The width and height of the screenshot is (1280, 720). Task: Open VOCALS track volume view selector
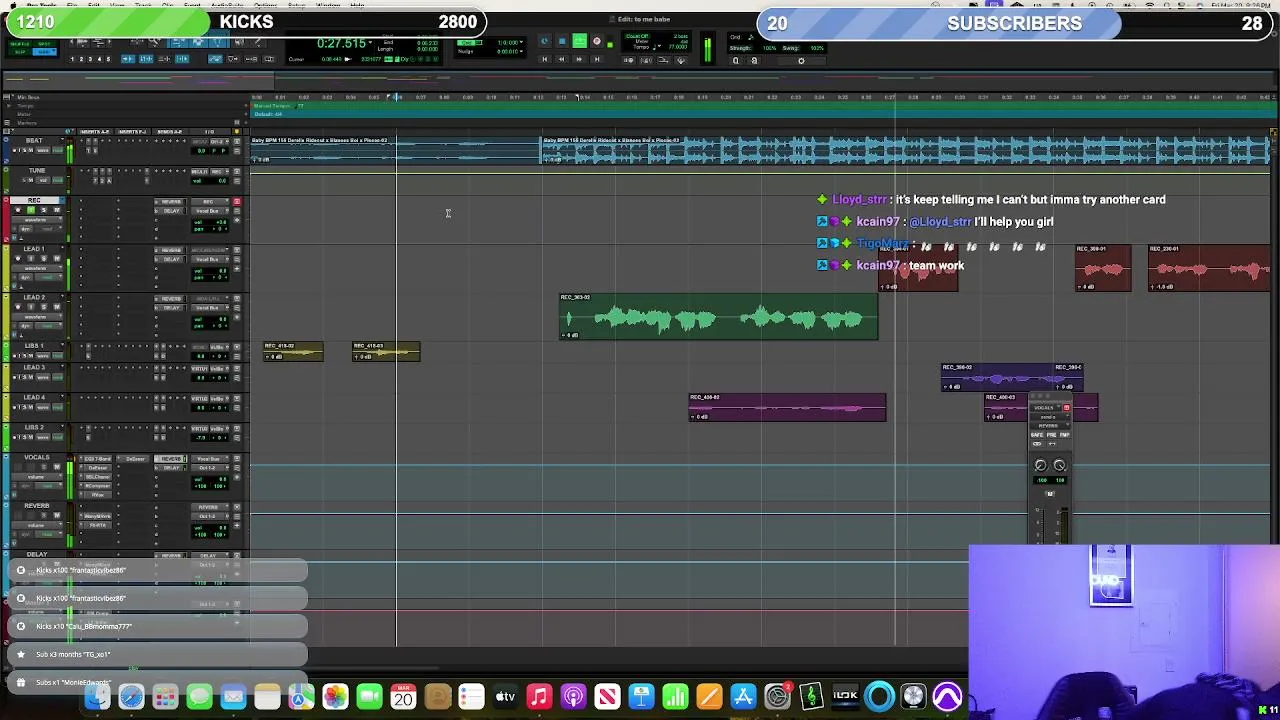(36, 477)
